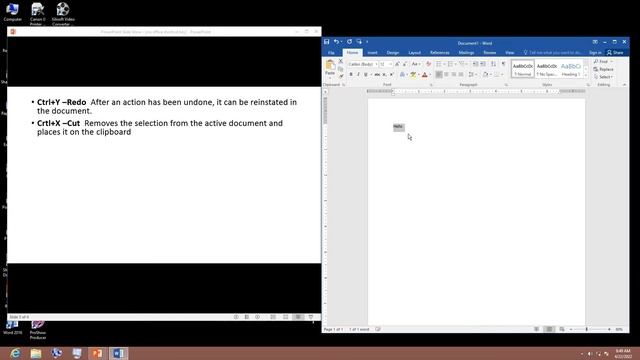
Task: Align text left in Word
Action: point(439,75)
